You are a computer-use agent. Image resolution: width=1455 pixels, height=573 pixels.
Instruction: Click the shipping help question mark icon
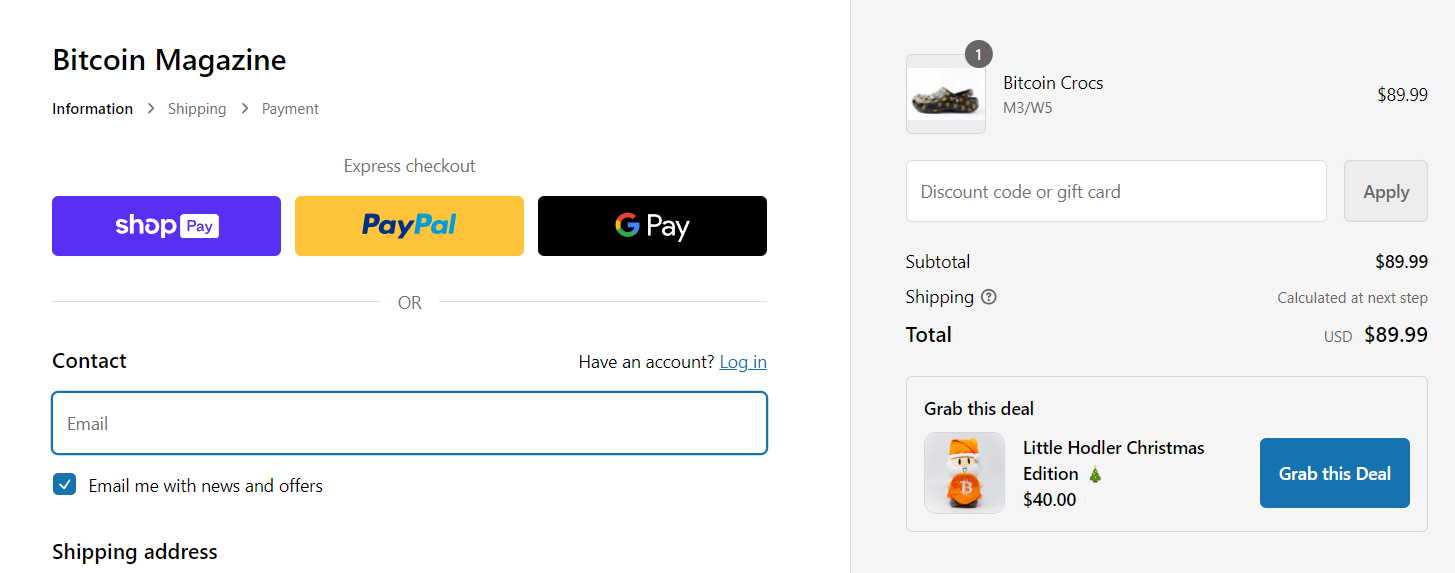point(989,297)
